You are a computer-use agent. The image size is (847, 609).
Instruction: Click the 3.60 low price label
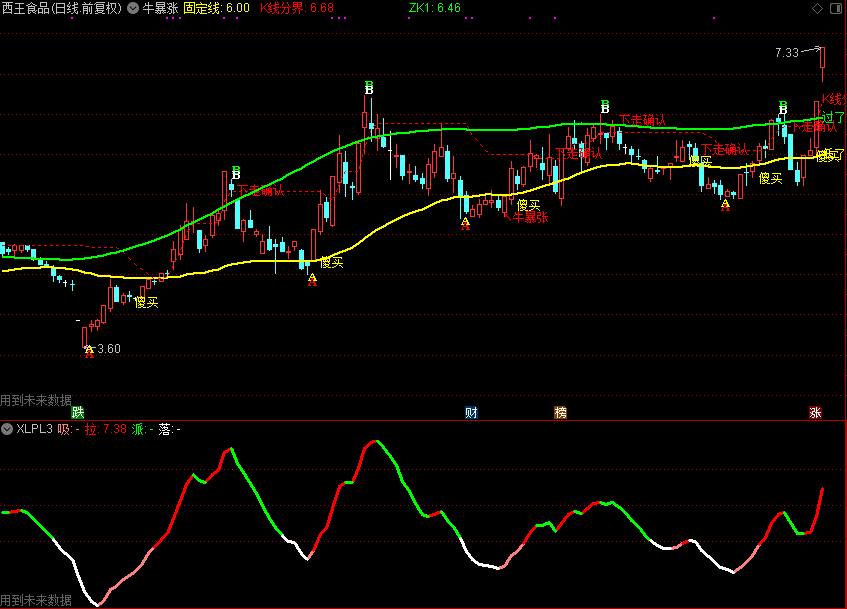coord(109,349)
